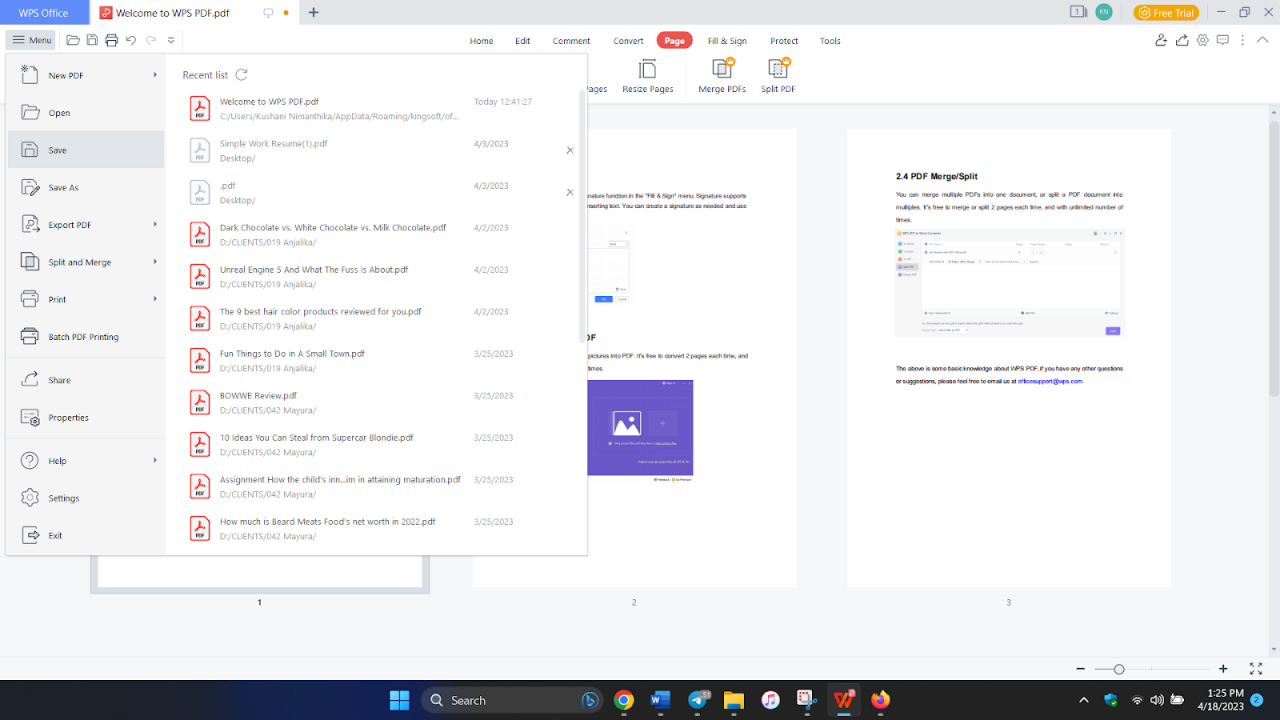Viewport: 1280px width, 720px height.
Task: Click the Free Trial button
Action: point(1166,12)
